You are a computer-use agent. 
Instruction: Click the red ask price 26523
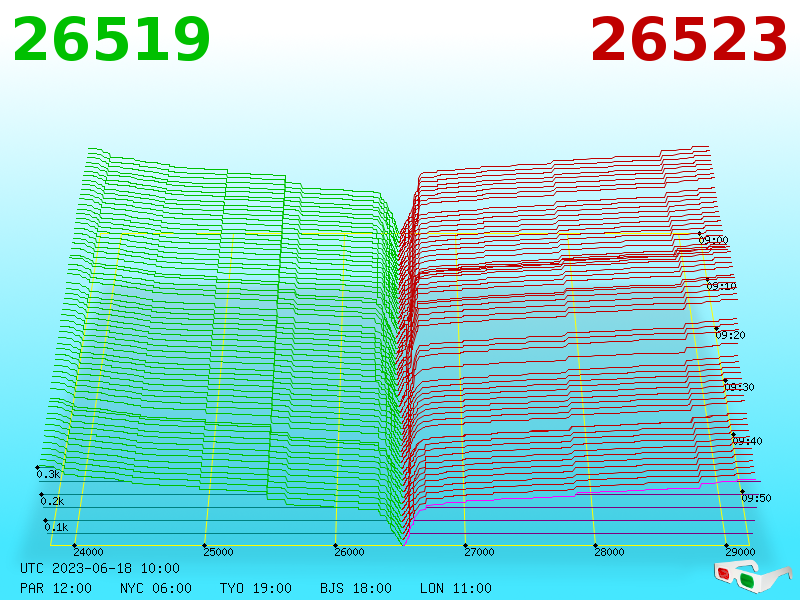(689, 40)
